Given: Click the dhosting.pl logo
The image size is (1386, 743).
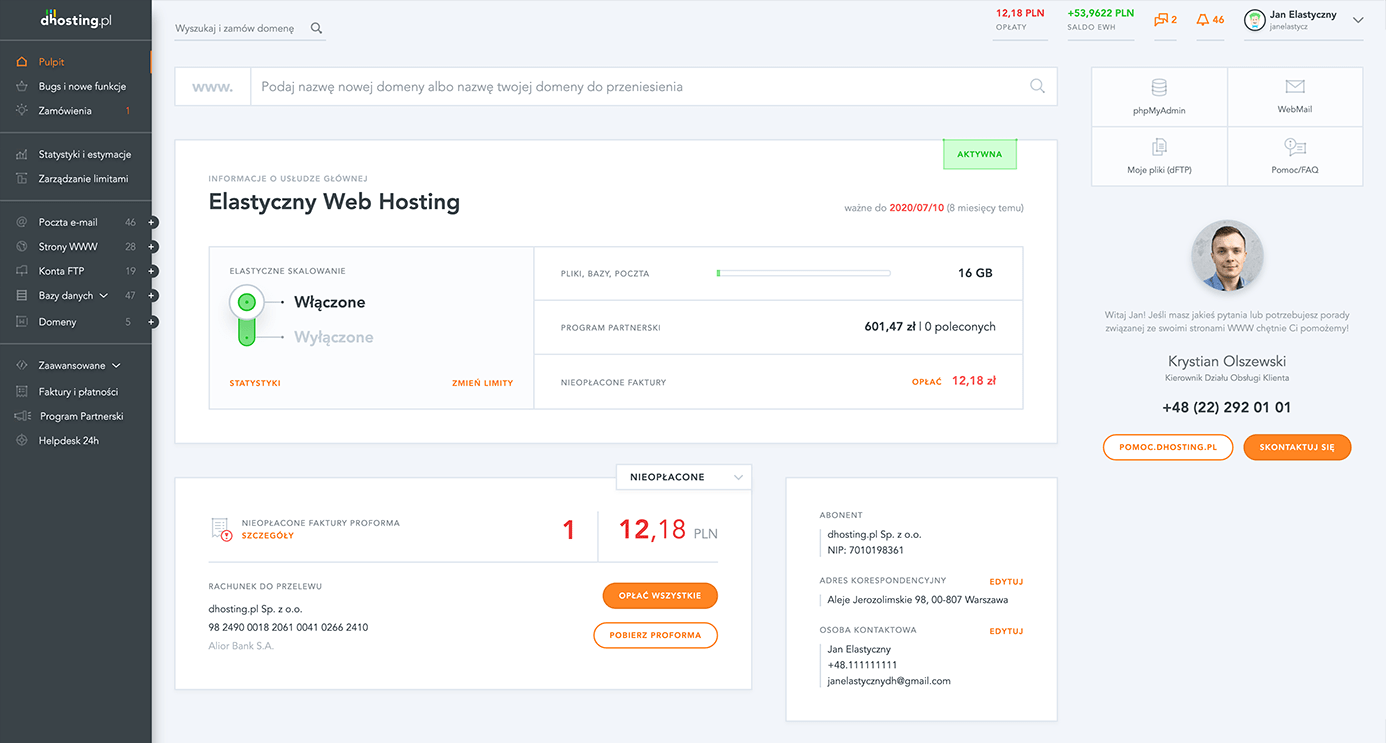Looking at the screenshot, I should click(76, 19).
